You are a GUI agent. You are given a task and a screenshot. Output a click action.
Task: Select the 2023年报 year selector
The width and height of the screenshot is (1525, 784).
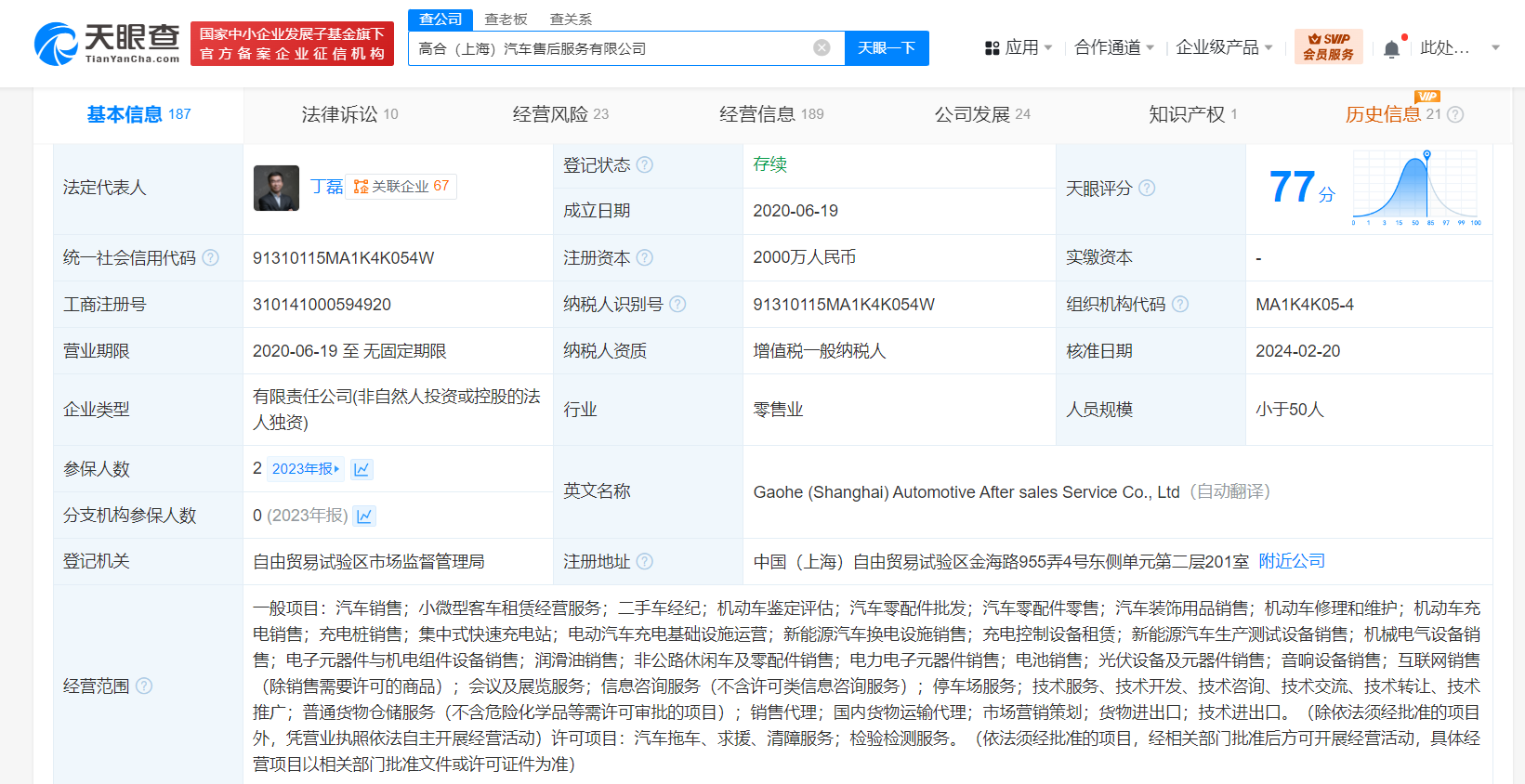[x=306, y=469]
